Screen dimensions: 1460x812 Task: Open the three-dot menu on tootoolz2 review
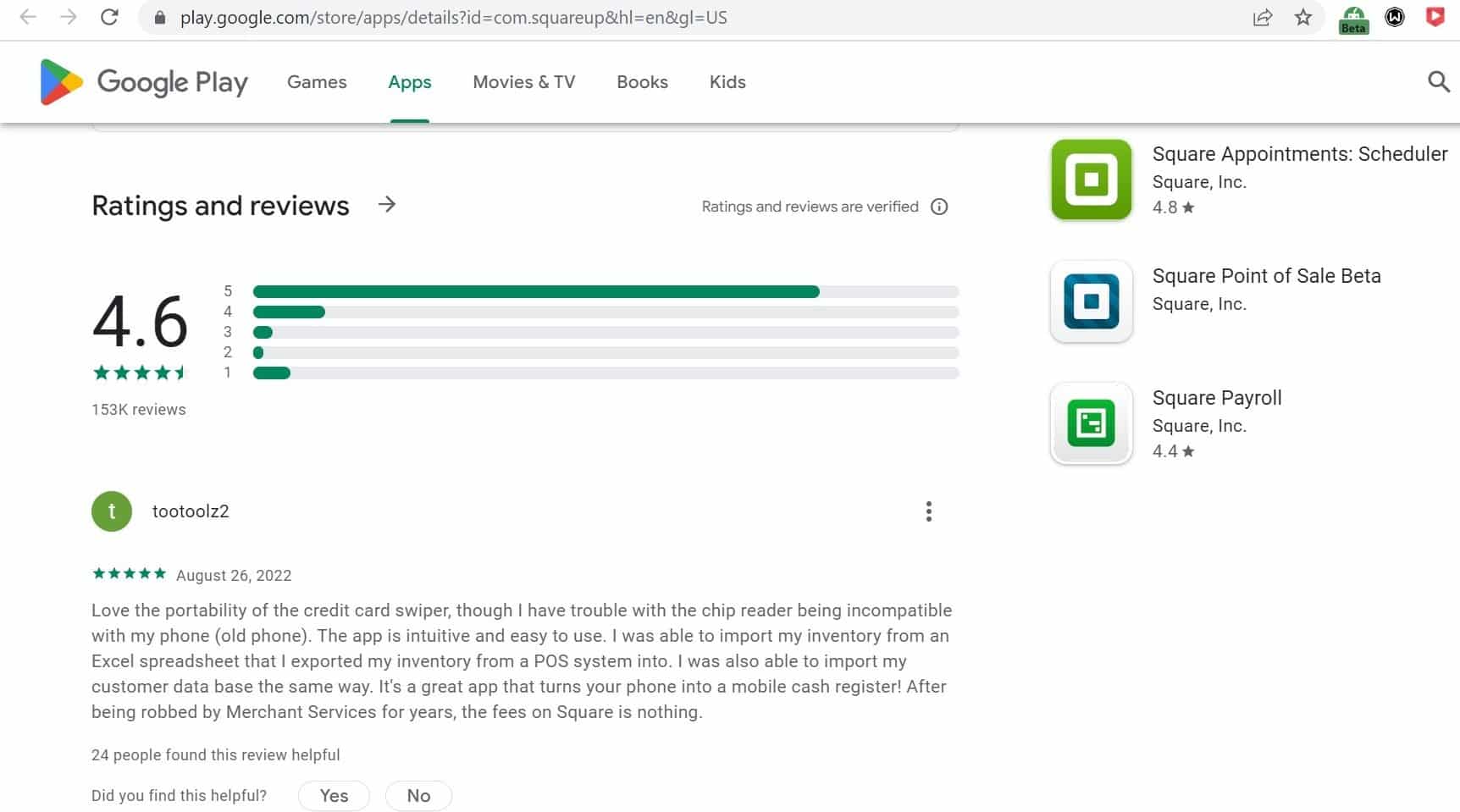929,511
